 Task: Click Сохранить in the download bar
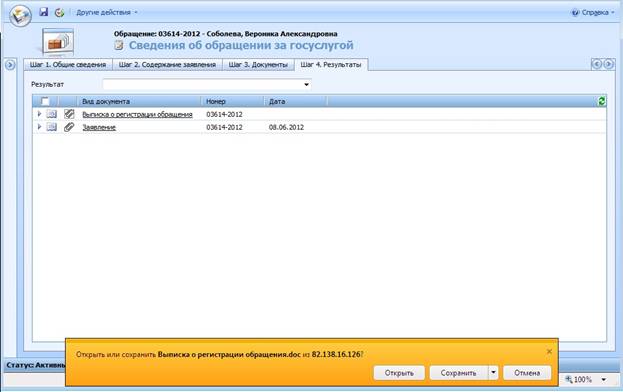[459, 373]
